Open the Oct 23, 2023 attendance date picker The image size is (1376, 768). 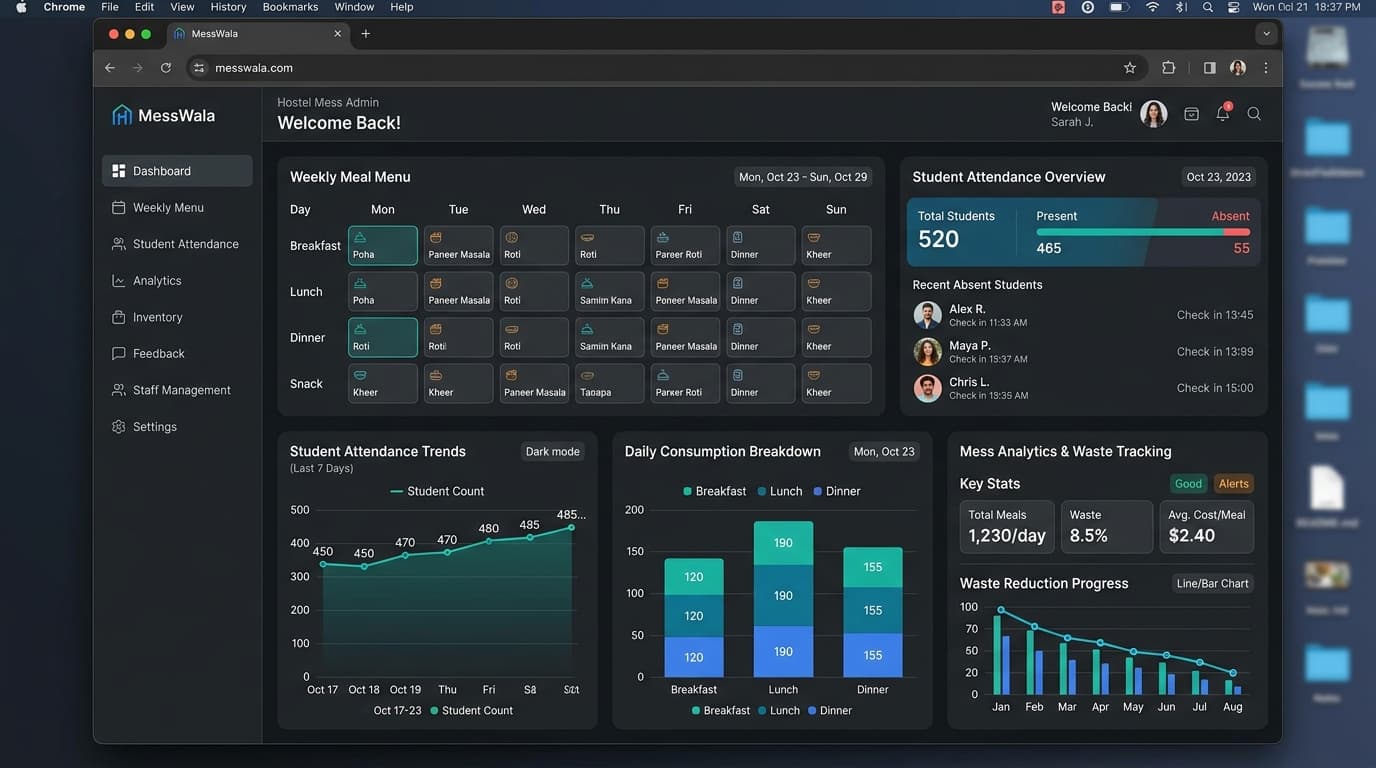(1218, 177)
